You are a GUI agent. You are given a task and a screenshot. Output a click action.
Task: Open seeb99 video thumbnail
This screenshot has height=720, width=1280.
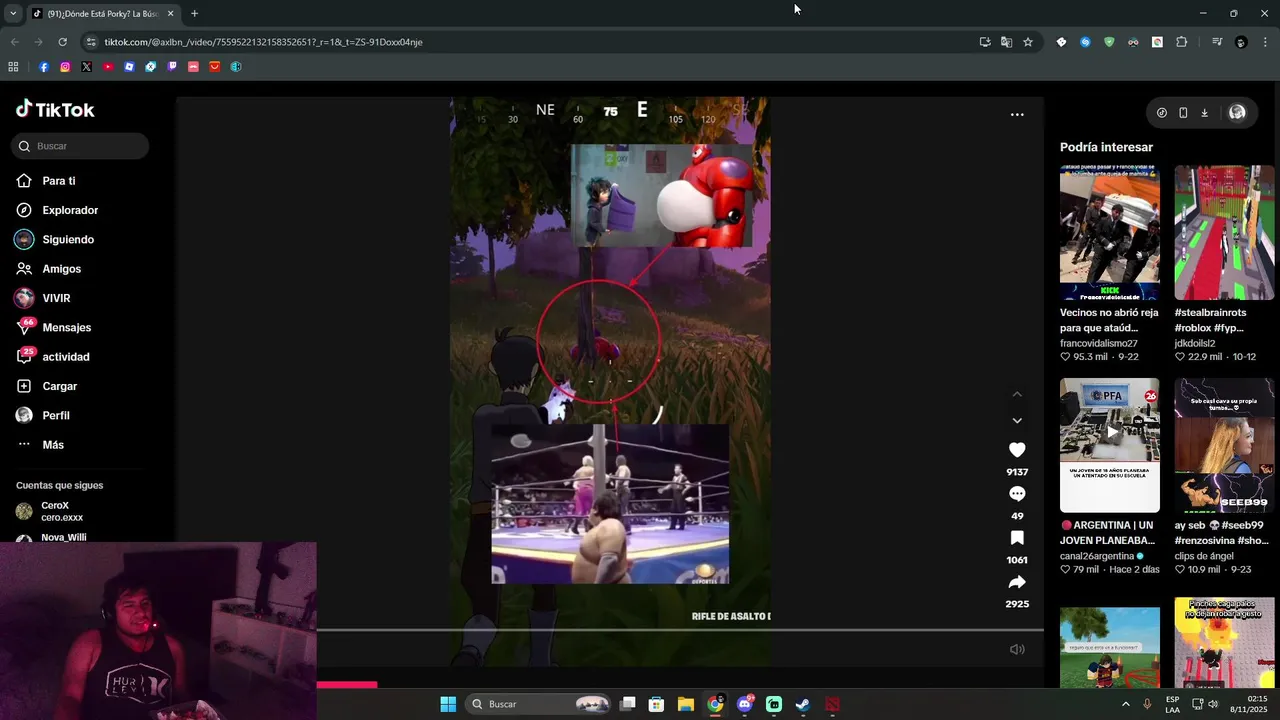(1224, 445)
